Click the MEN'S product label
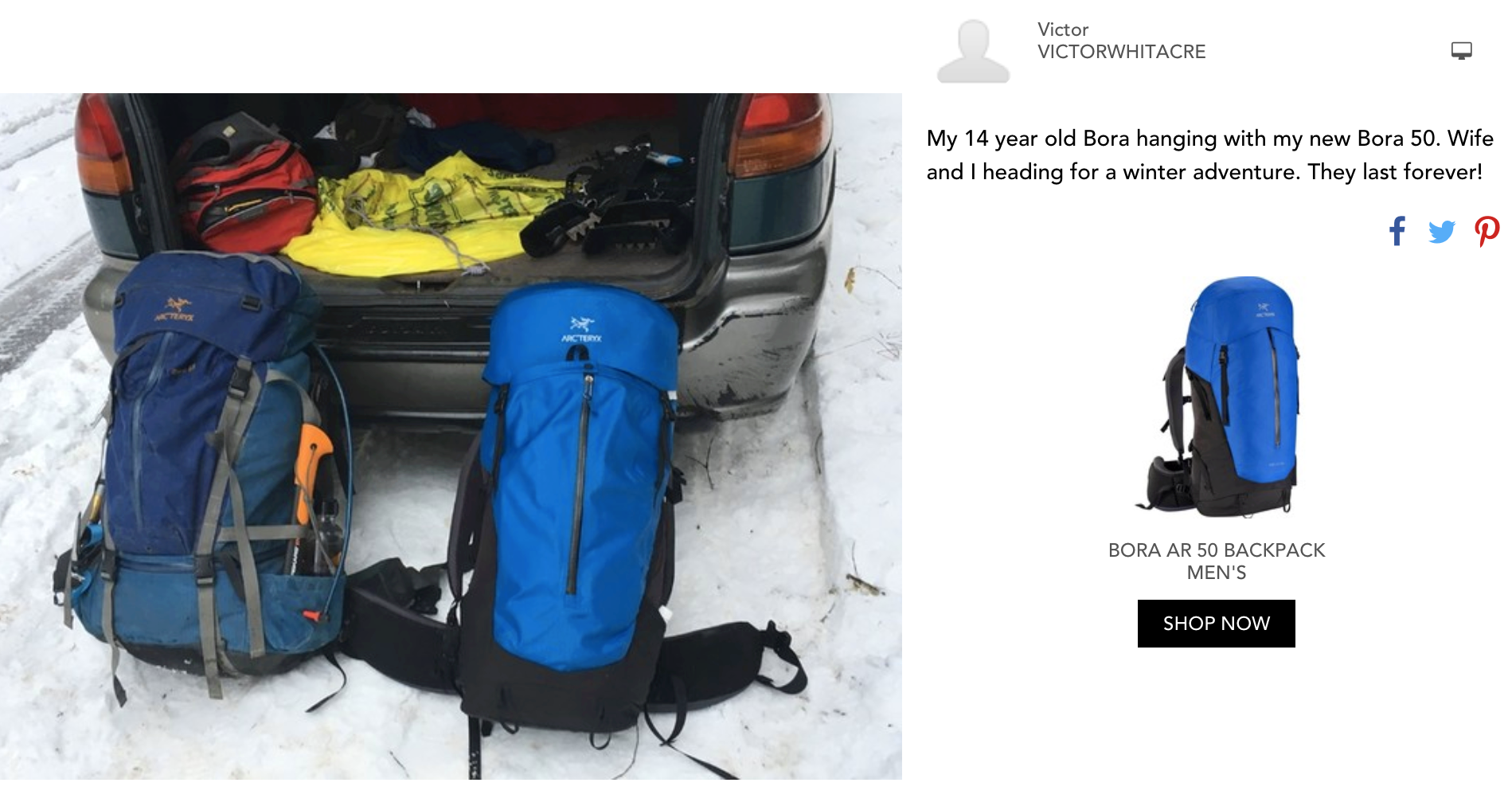The image size is (1512, 810). [1216, 573]
